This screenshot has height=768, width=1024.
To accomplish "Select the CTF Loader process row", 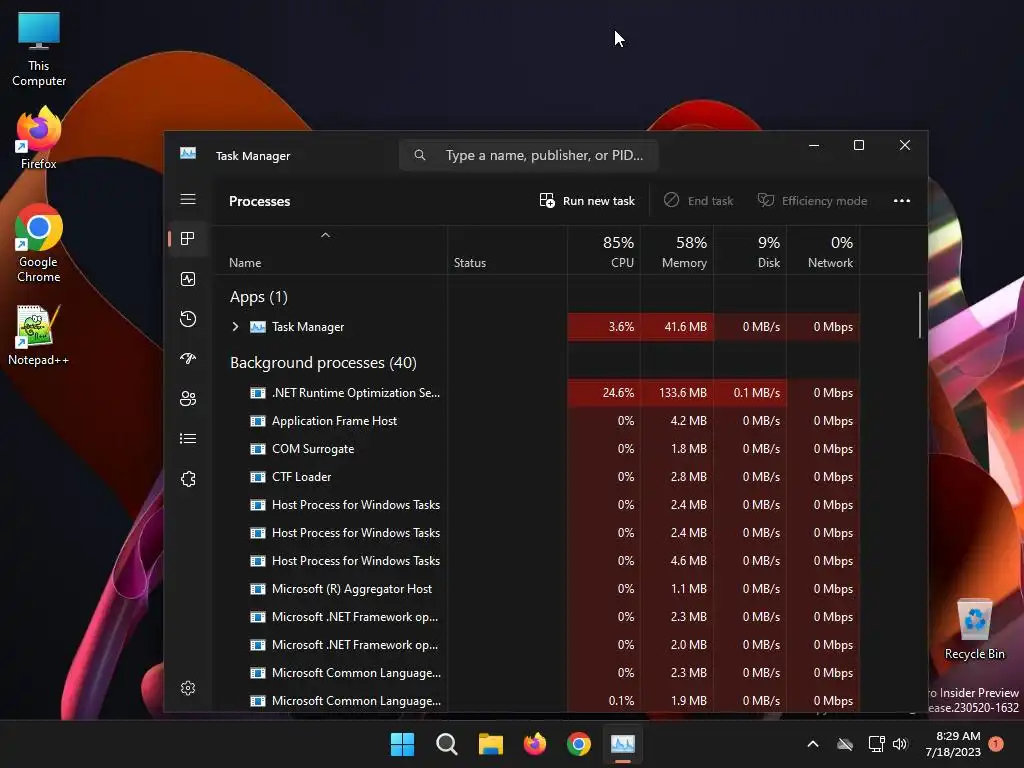I will coord(537,477).
